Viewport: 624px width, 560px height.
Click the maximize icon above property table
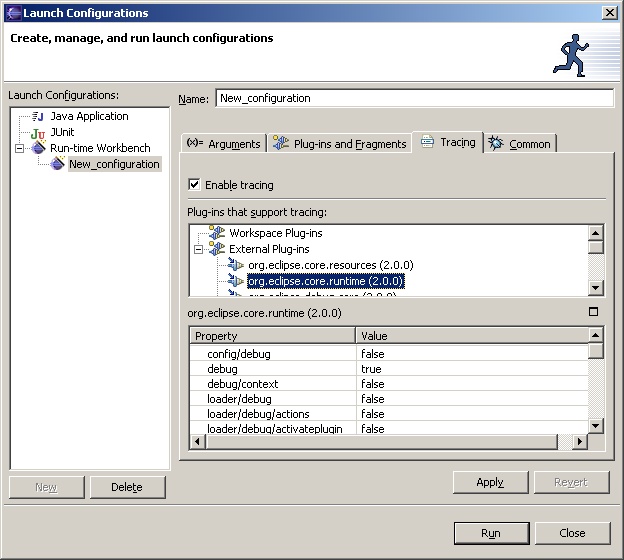[x=593, y=312]
